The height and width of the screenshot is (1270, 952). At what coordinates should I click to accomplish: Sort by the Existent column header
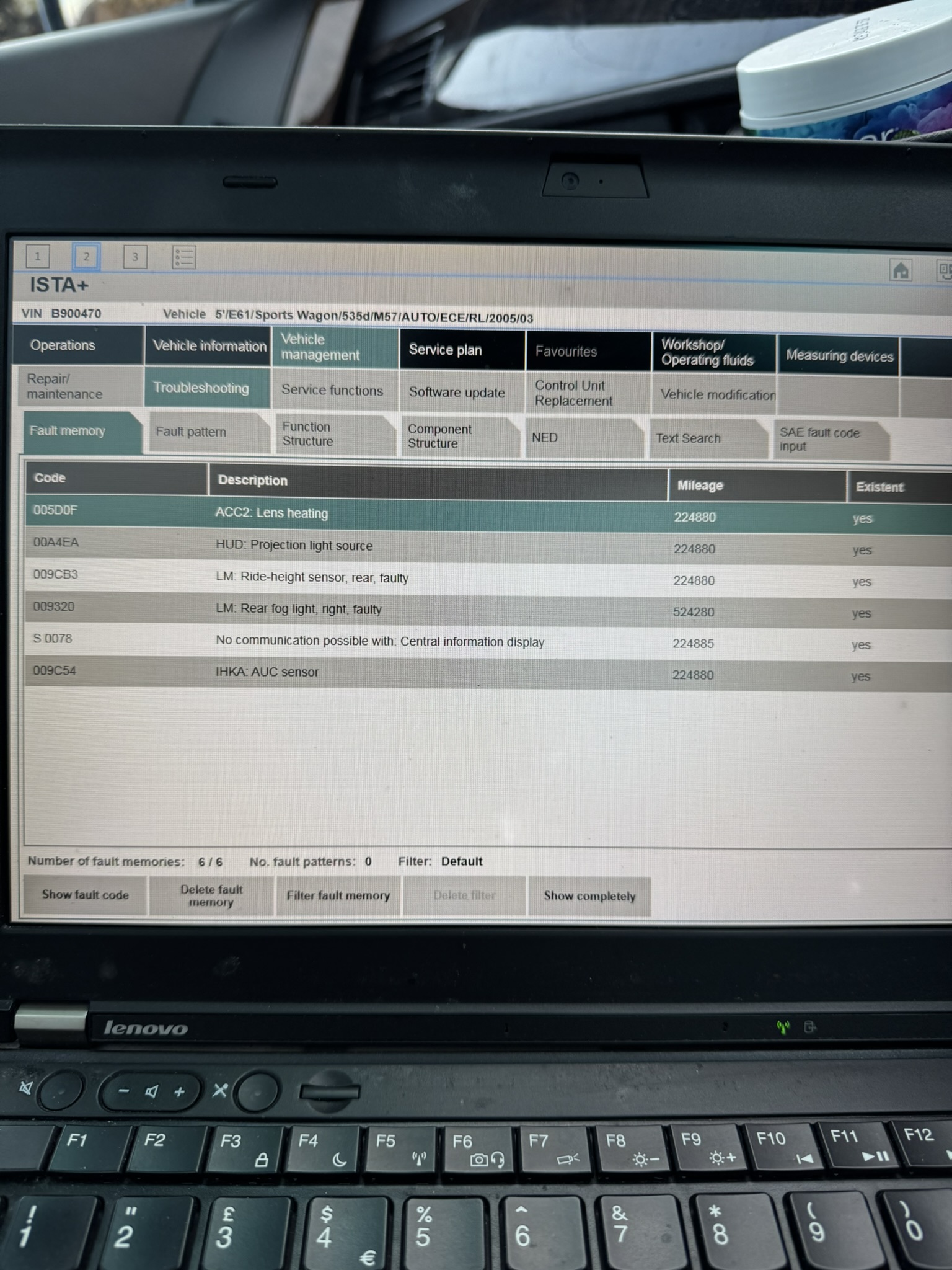899,487
